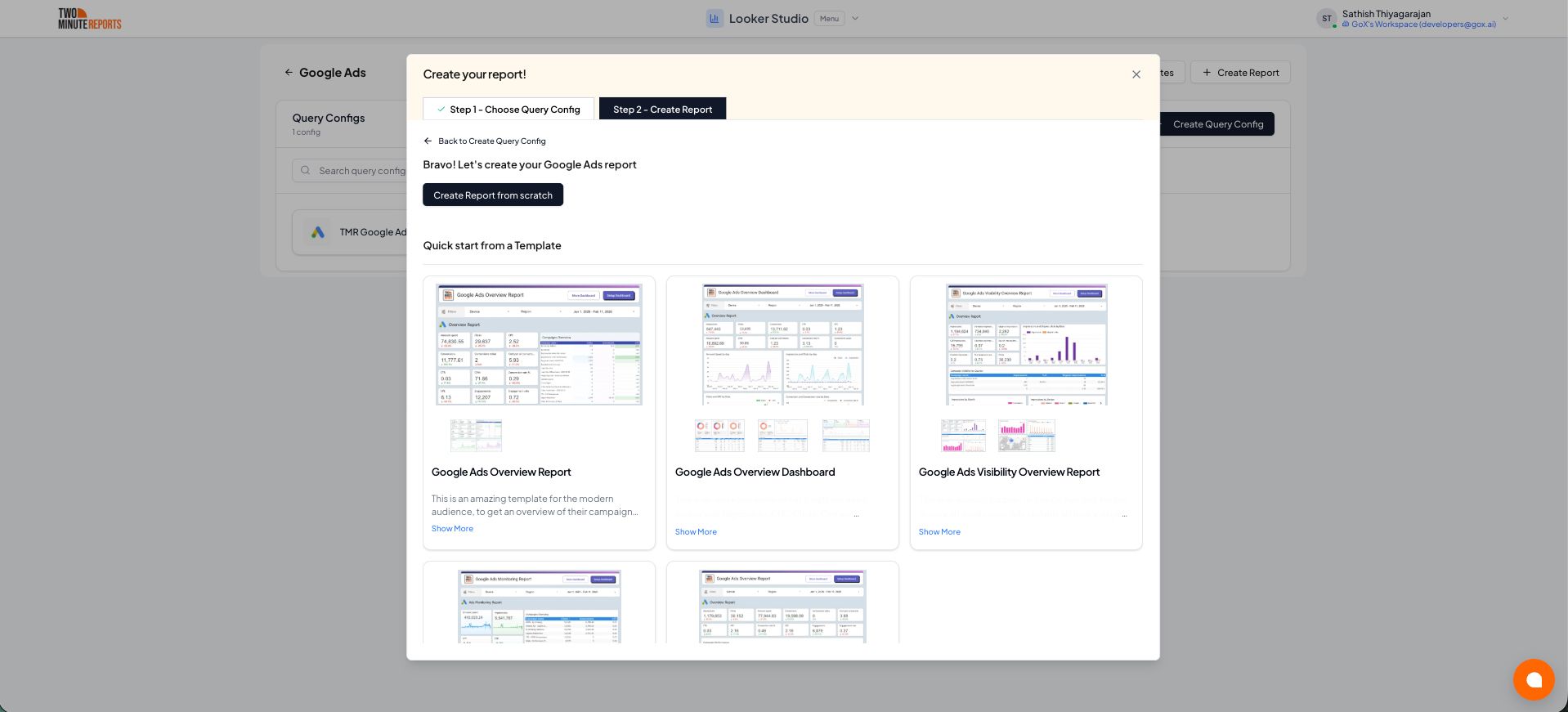Select third small thumbnail under Overview Dashboard

[845, 436]
